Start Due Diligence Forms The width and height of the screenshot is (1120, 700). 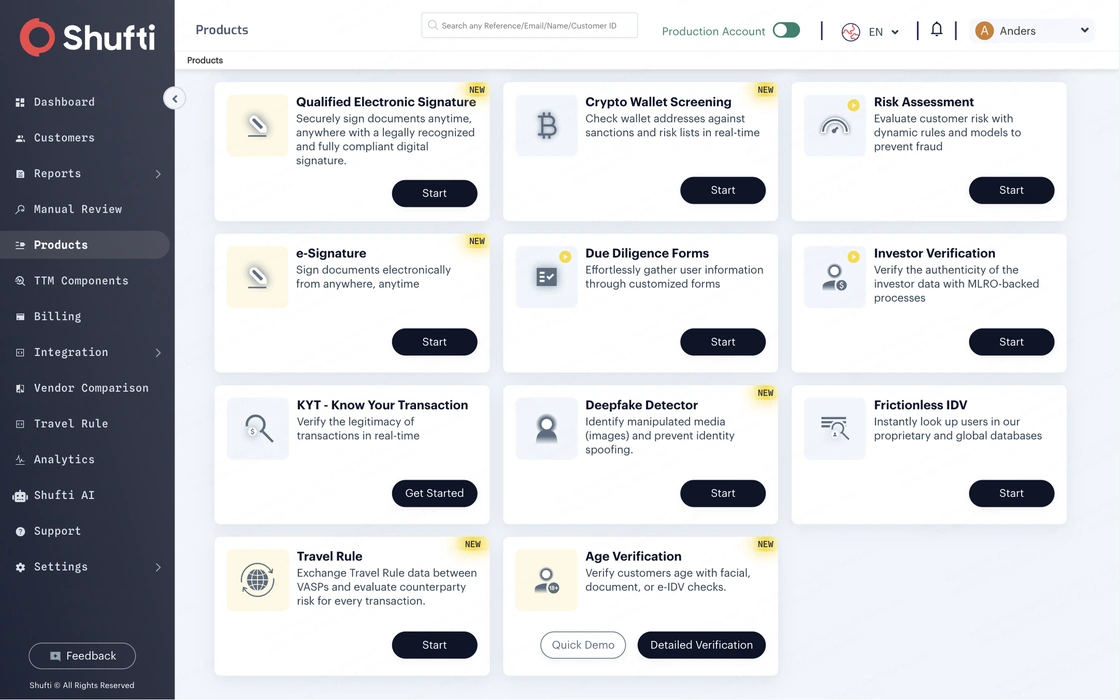pyautogui.click(x=723, y=342)
